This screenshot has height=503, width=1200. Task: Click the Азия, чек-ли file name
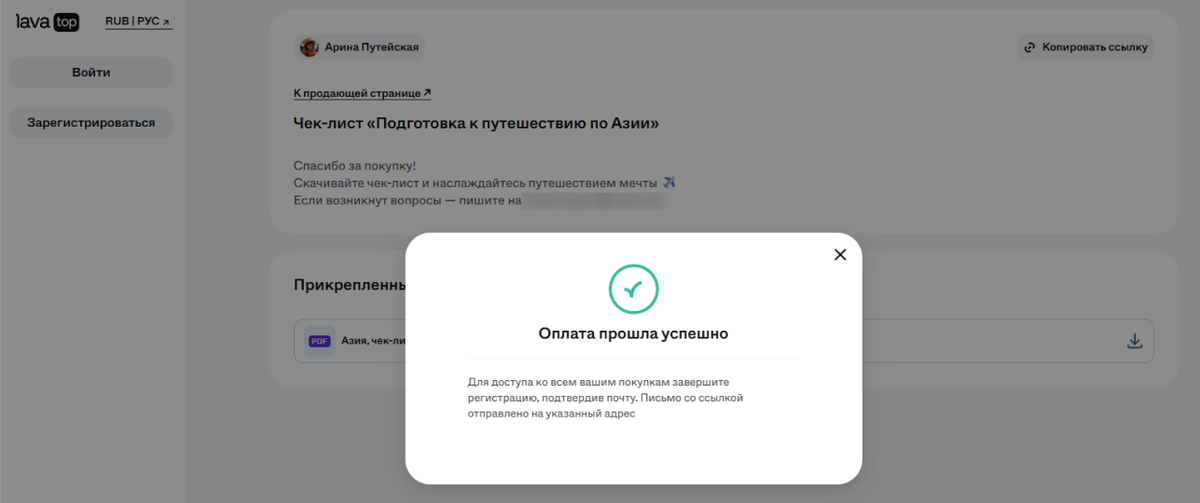(x=373, y=341)
